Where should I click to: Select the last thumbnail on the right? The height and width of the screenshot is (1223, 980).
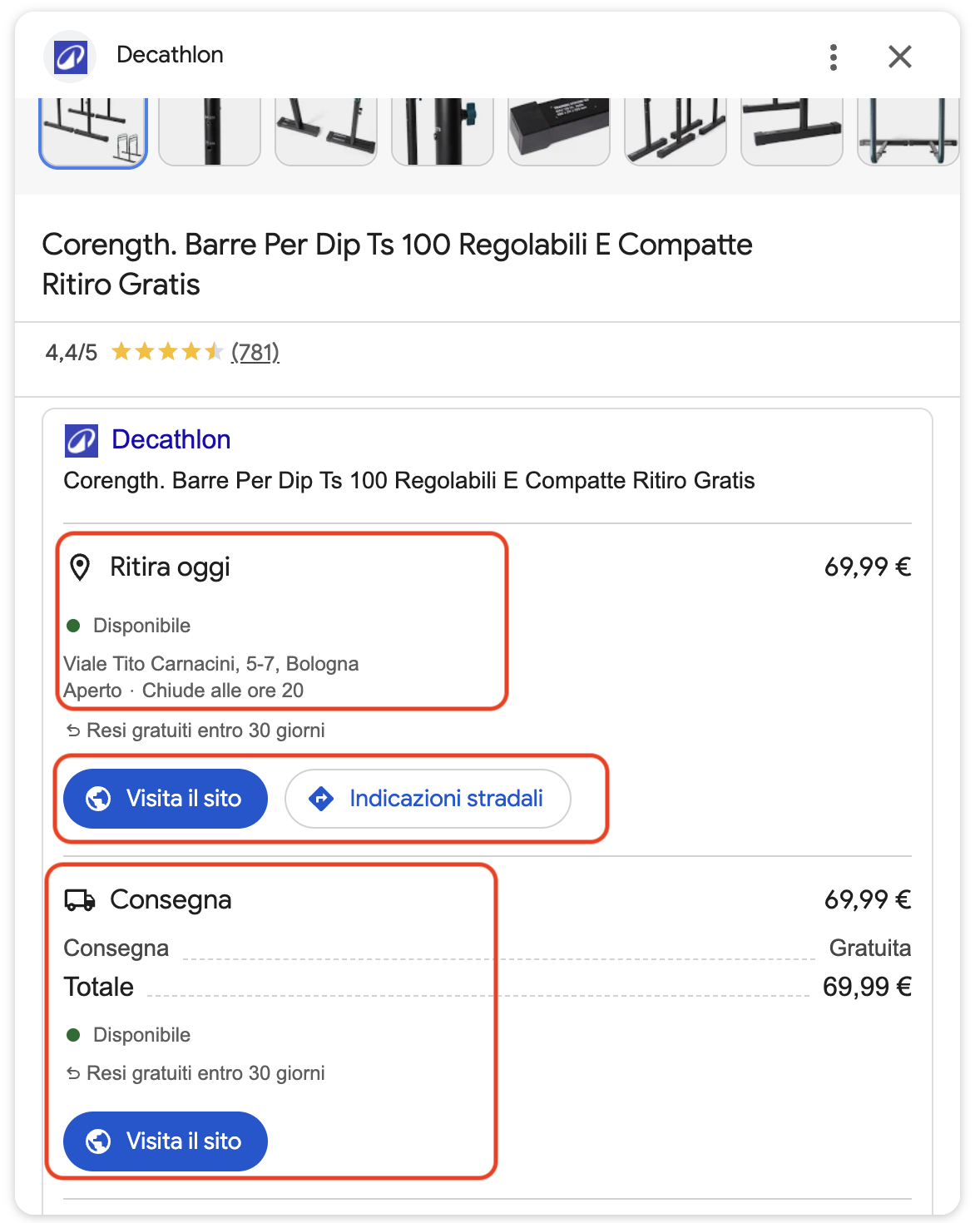(908, 132)
